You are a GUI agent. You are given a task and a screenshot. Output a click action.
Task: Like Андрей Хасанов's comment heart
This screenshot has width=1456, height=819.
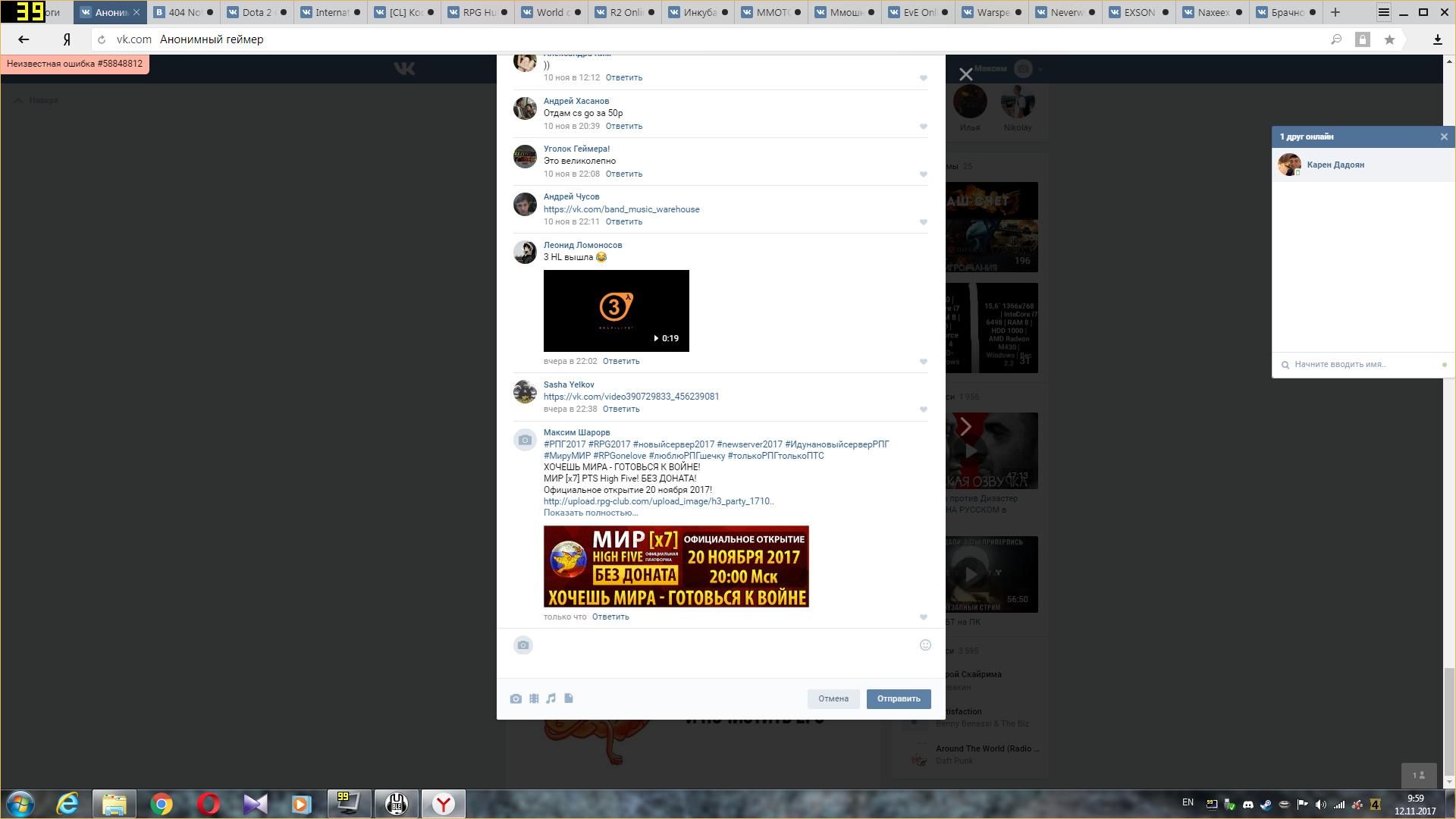(923, 127)
